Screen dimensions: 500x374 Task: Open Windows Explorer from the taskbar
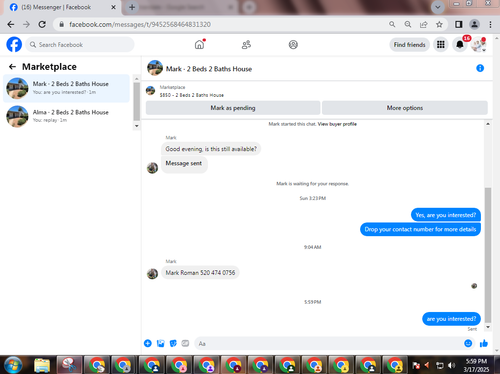tap(42, 365)
